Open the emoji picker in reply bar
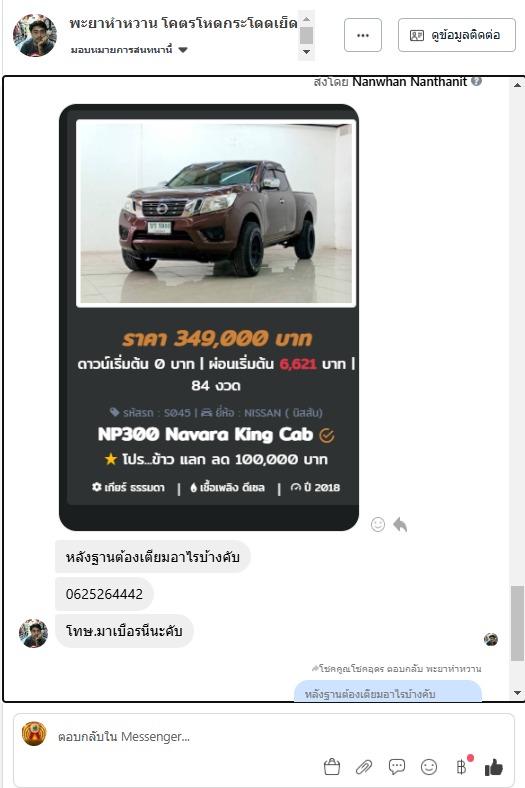 [429, 767]
